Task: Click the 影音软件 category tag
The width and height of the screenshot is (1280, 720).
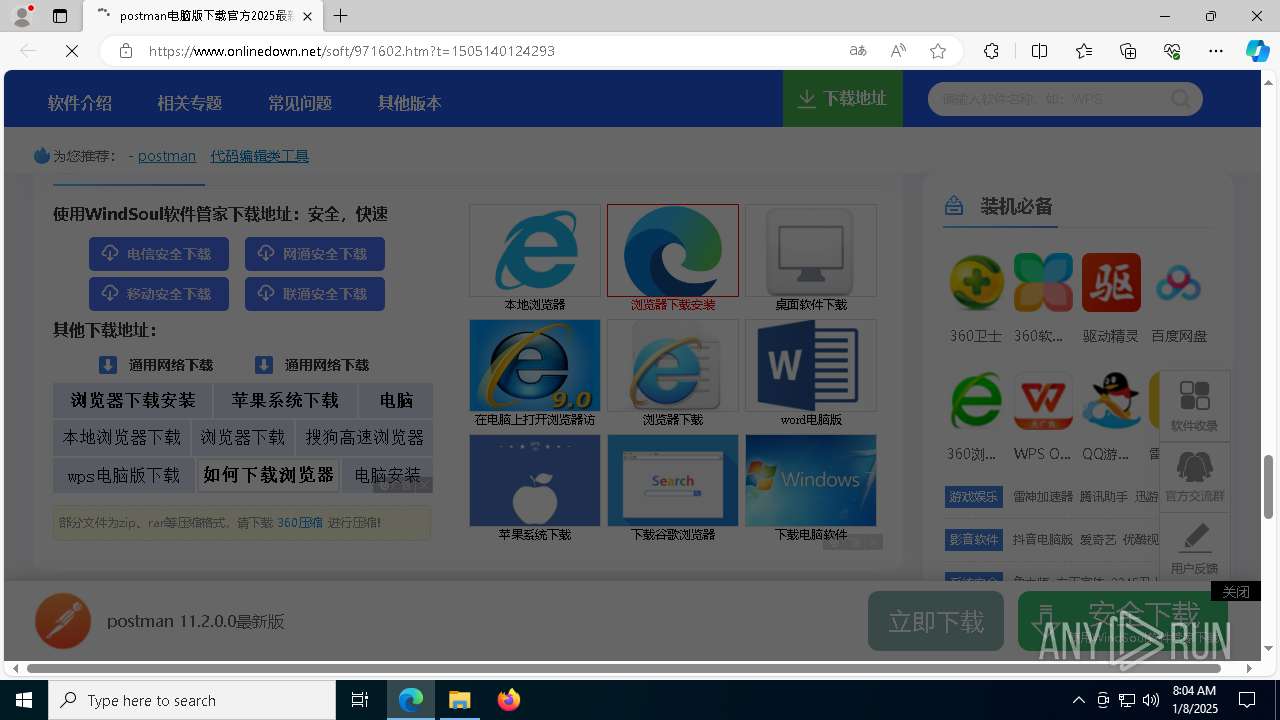Action: click(x=974, y=540)
